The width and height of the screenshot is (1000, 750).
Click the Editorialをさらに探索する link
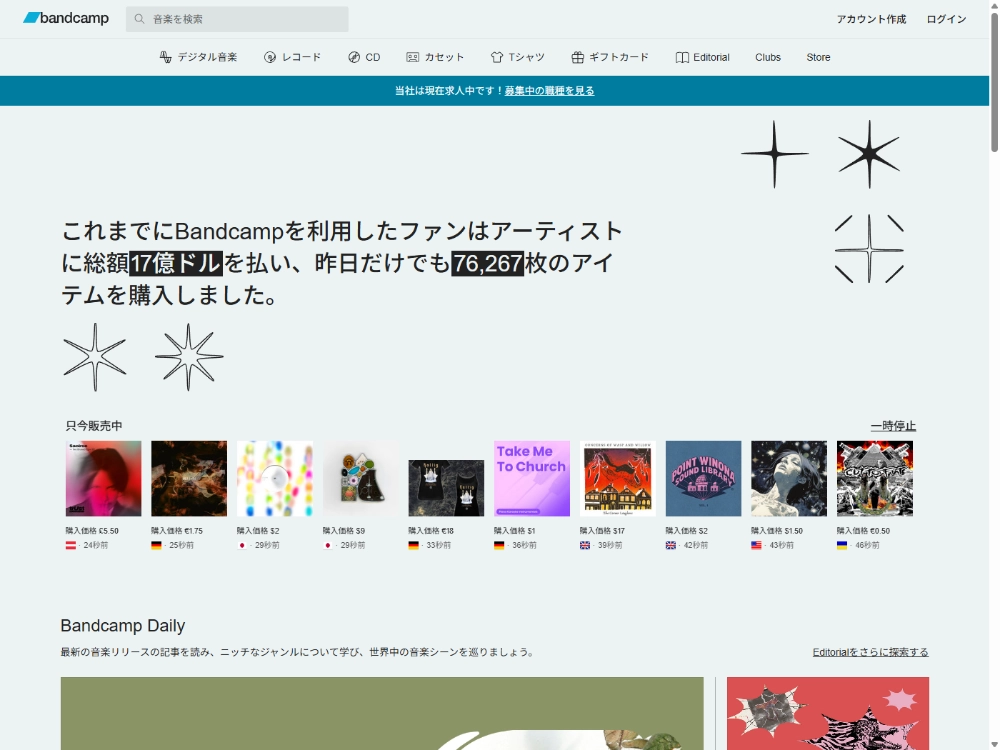pos(870,651)
